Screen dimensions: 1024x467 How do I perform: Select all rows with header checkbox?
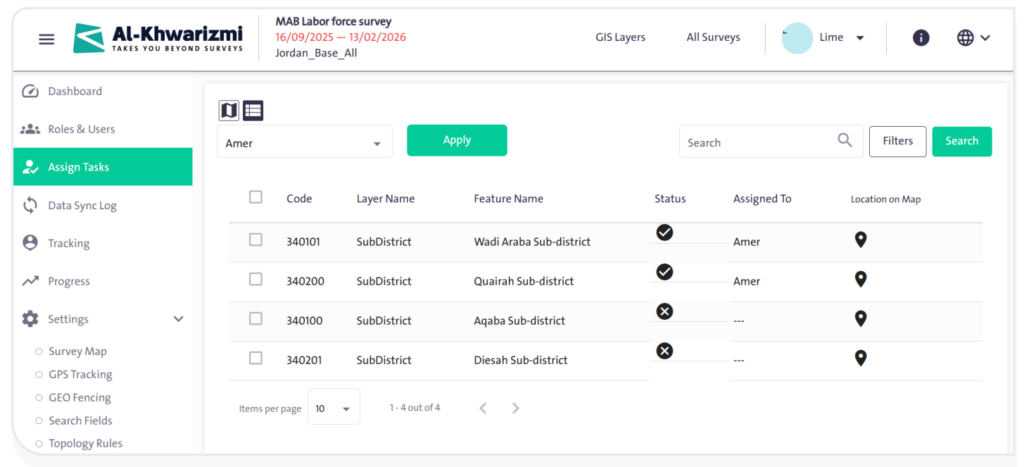[x=256, y=197]
